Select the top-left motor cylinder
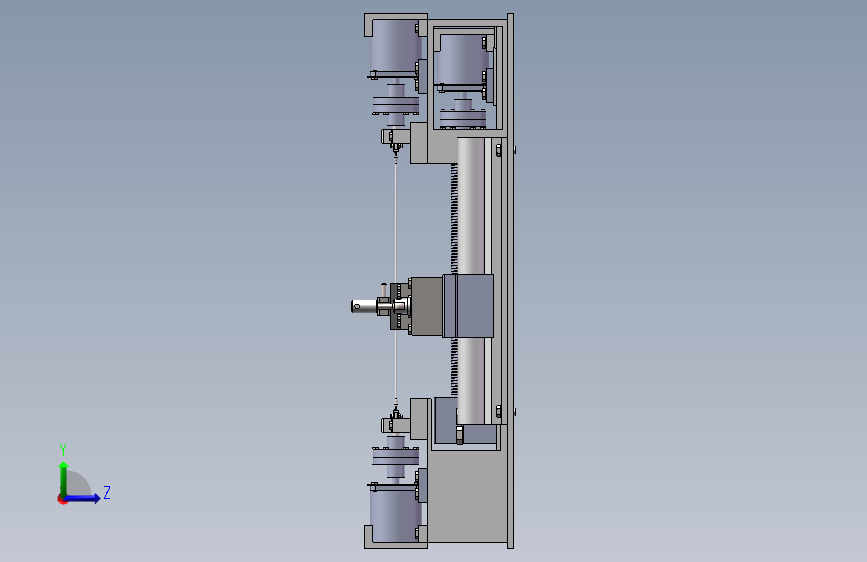Viewport: 867px width, 562px height. [395, 46]
